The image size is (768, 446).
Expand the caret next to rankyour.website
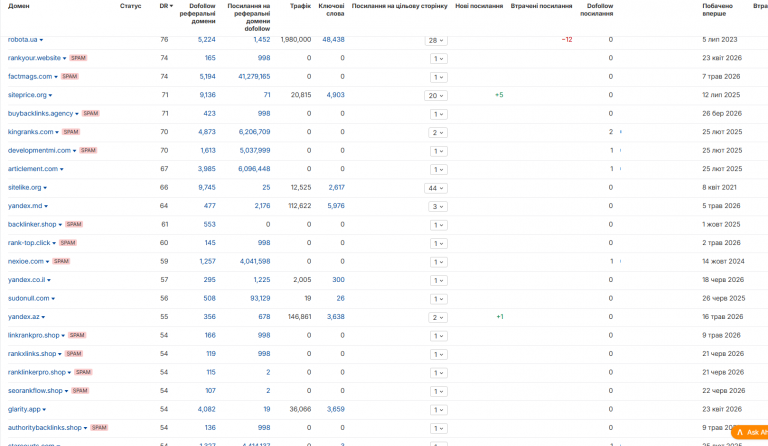pyautogui.click(x=65, y=59)
